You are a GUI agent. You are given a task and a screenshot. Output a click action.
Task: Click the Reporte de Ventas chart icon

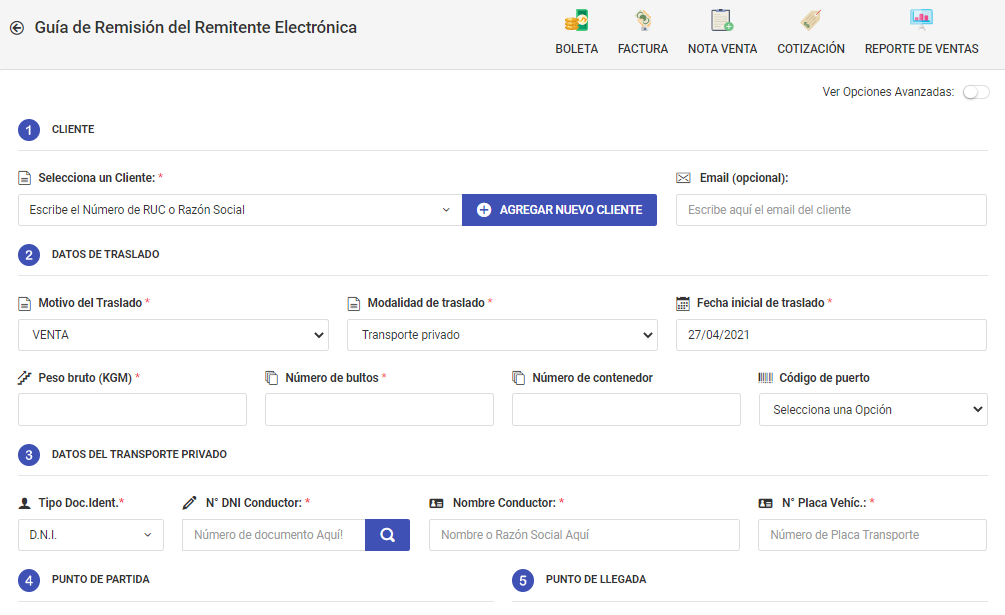[x=921, y=19]
